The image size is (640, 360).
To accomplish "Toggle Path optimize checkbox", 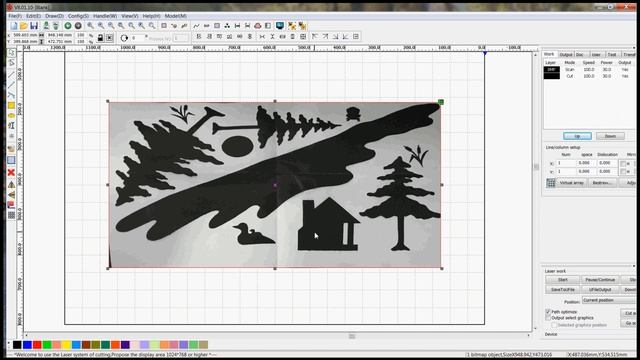I will click(x=548, y=312).
